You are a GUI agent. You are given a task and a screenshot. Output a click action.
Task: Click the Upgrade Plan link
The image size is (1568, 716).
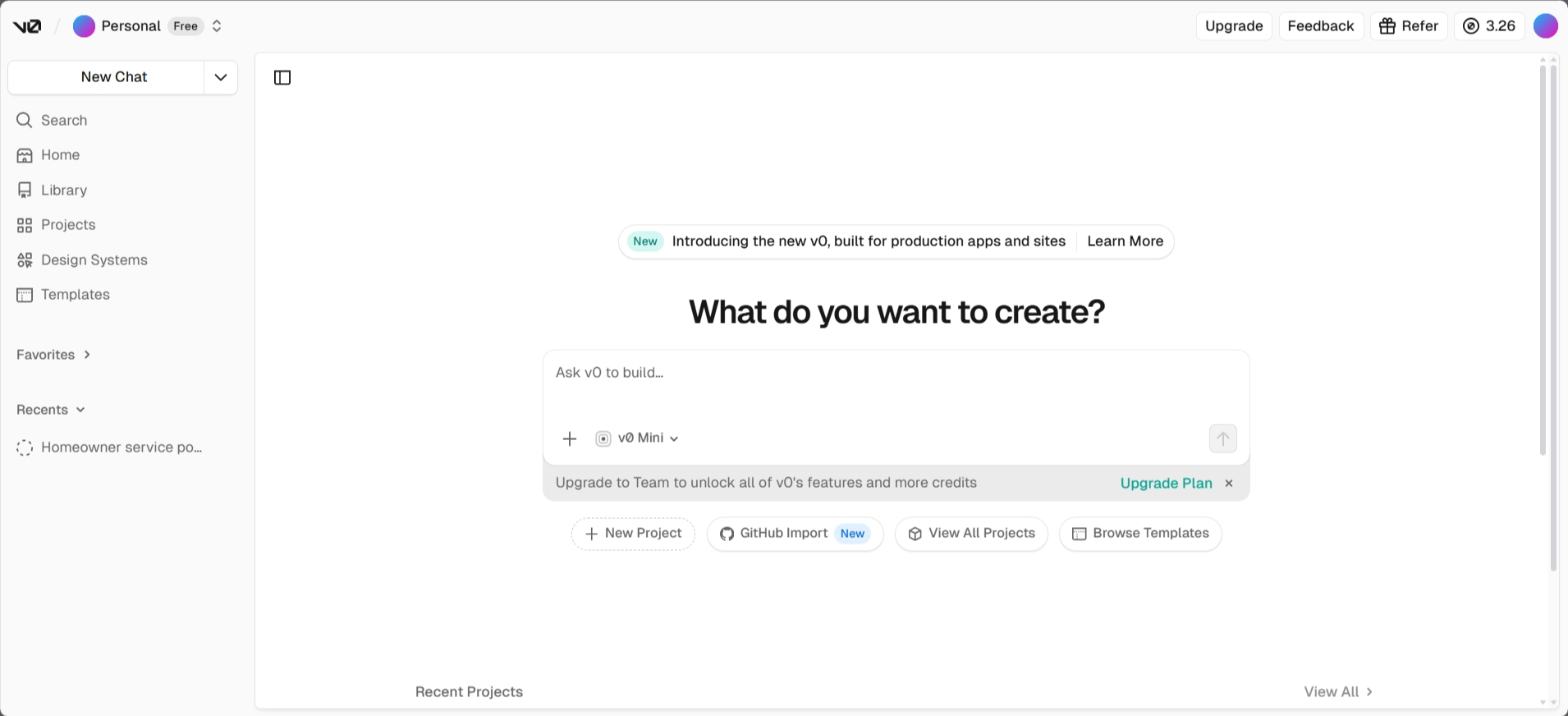click(1167, 484)
